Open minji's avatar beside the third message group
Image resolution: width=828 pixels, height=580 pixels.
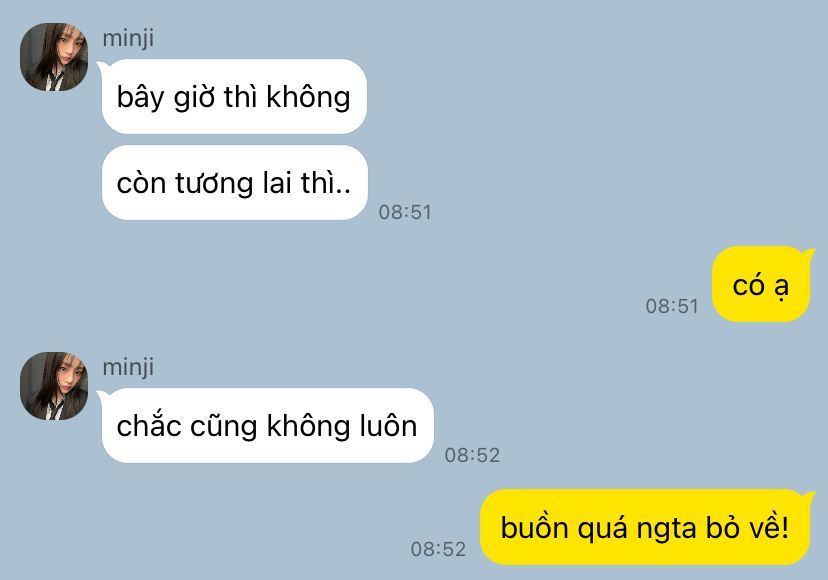point(54,386)
